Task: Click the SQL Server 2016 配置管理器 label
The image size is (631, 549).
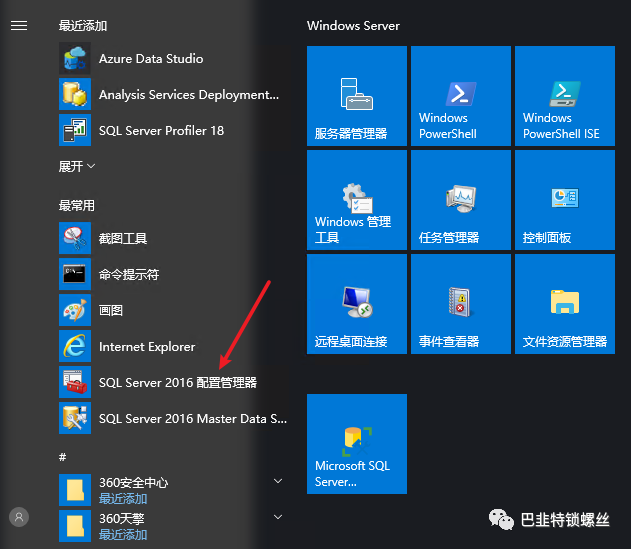Action: (178, 382)
